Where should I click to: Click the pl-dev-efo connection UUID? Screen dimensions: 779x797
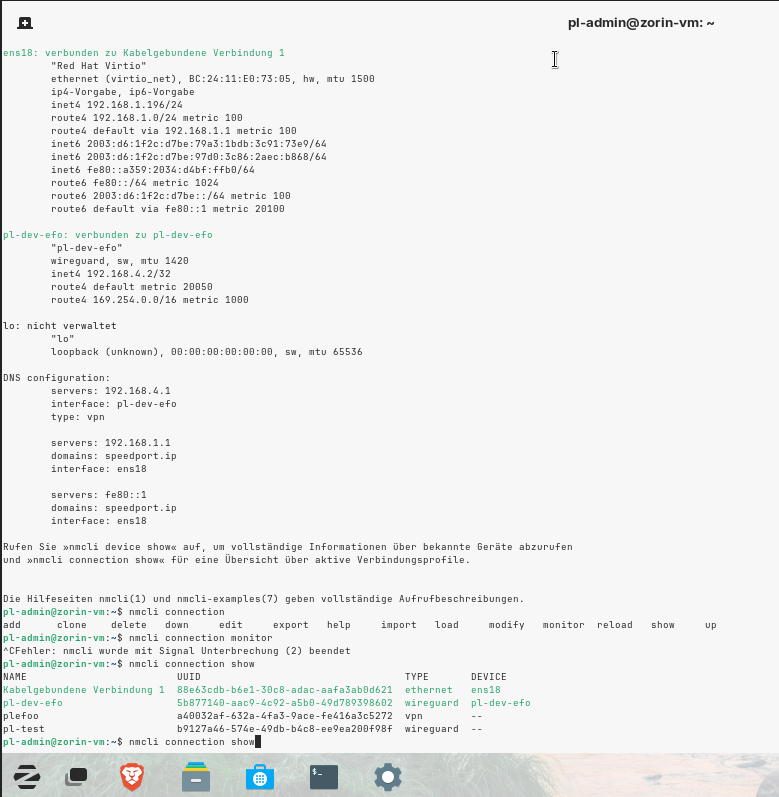point(284,703)
